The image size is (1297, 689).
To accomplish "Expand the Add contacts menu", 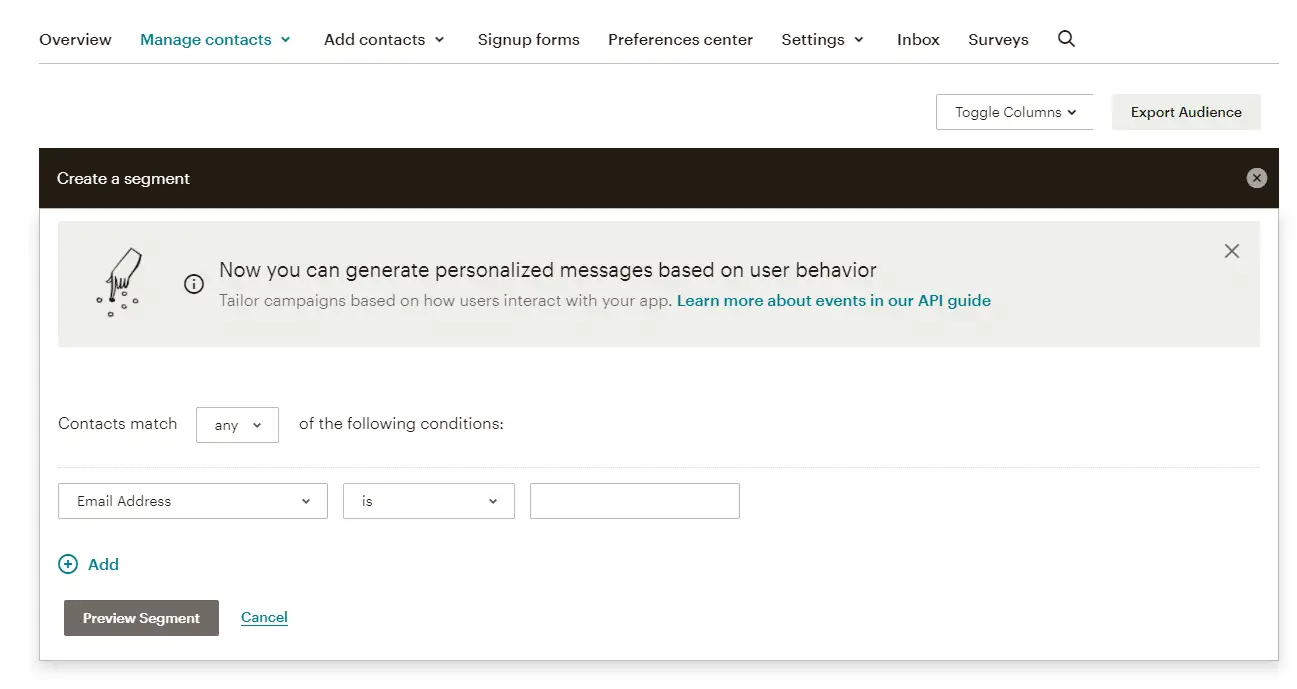I will pos(384,40).
